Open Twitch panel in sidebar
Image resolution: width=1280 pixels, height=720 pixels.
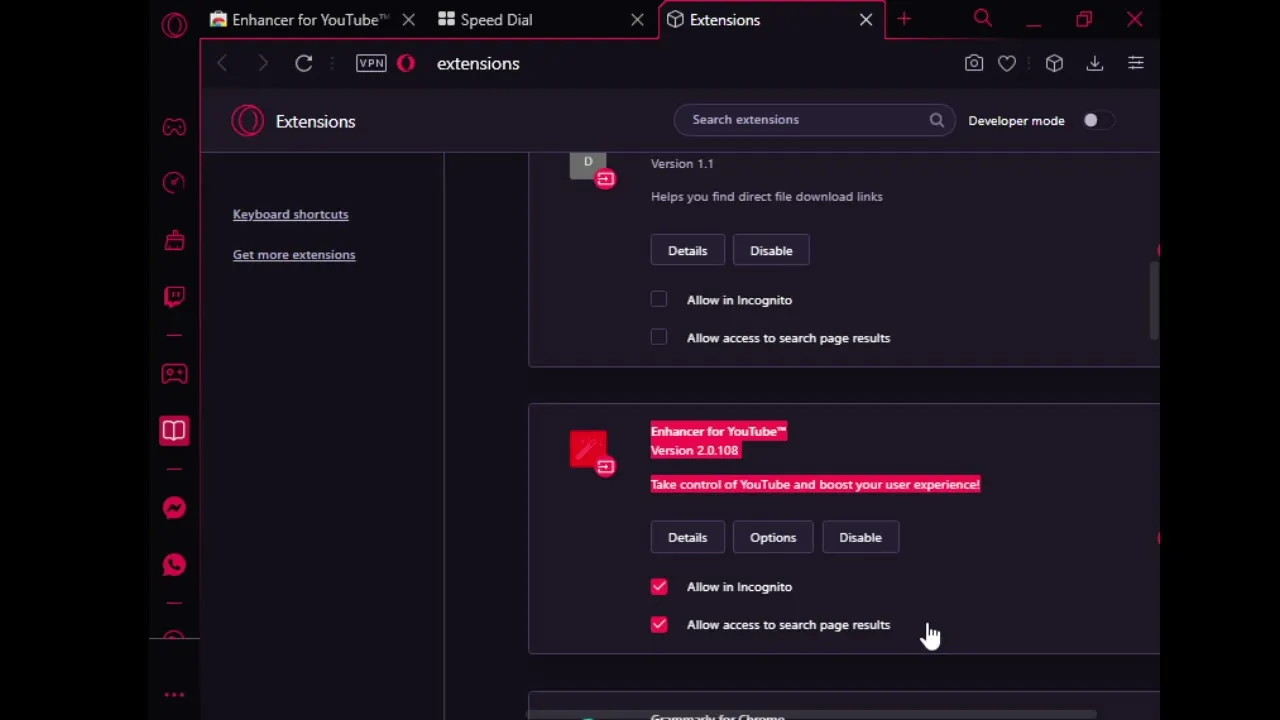[x=174, y=296]
